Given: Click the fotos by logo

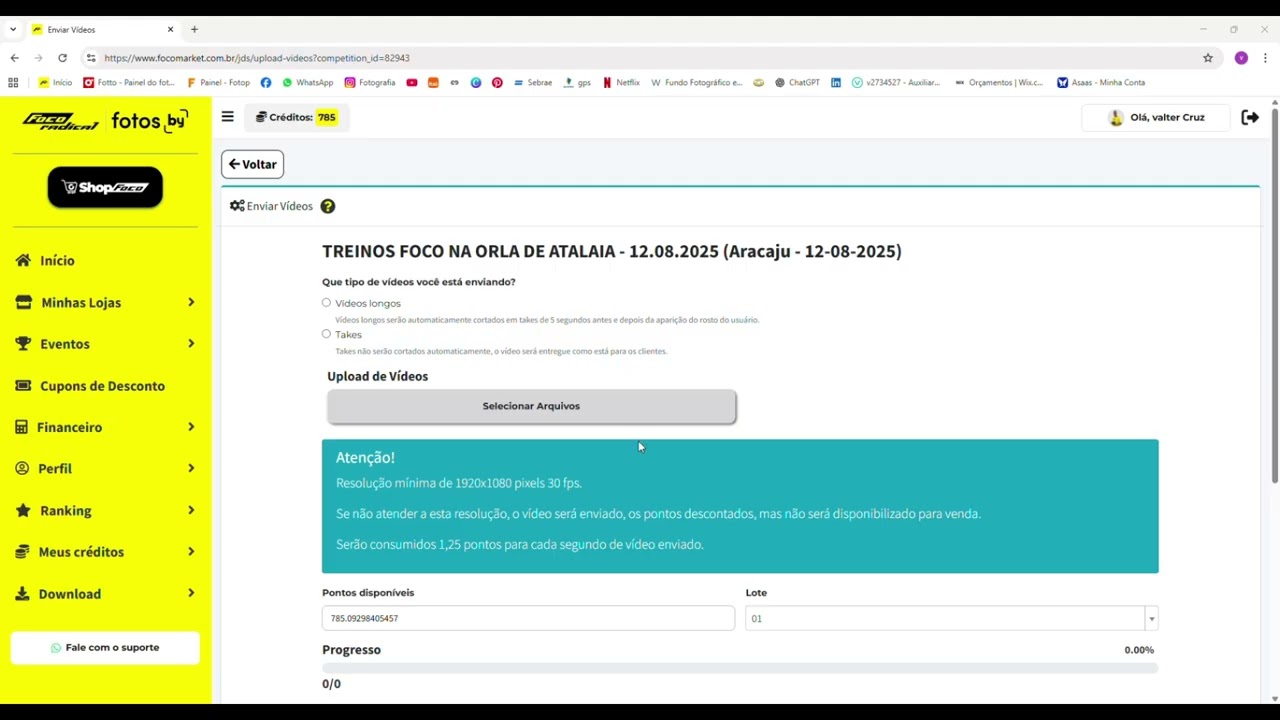Looking at the screenshot, I should 149,121.
